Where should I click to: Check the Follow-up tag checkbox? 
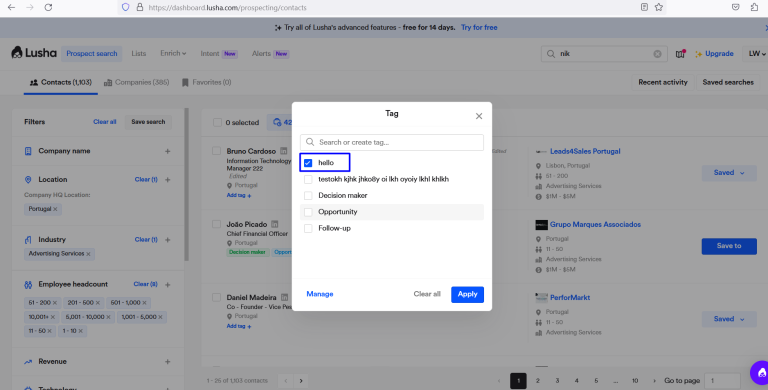308,228
